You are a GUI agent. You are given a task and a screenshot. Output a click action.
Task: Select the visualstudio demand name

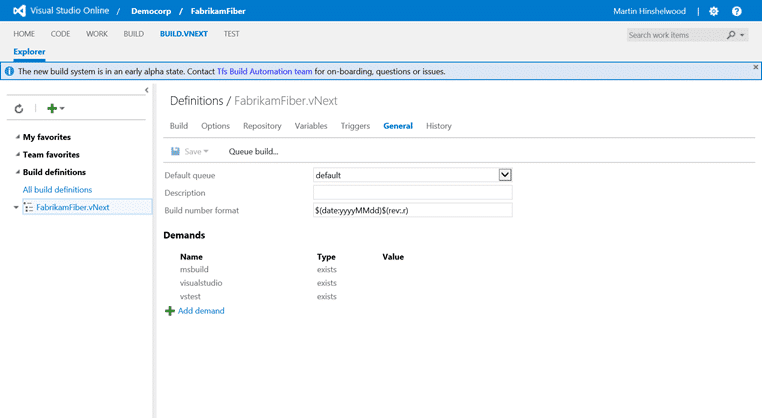pos(201,283)
